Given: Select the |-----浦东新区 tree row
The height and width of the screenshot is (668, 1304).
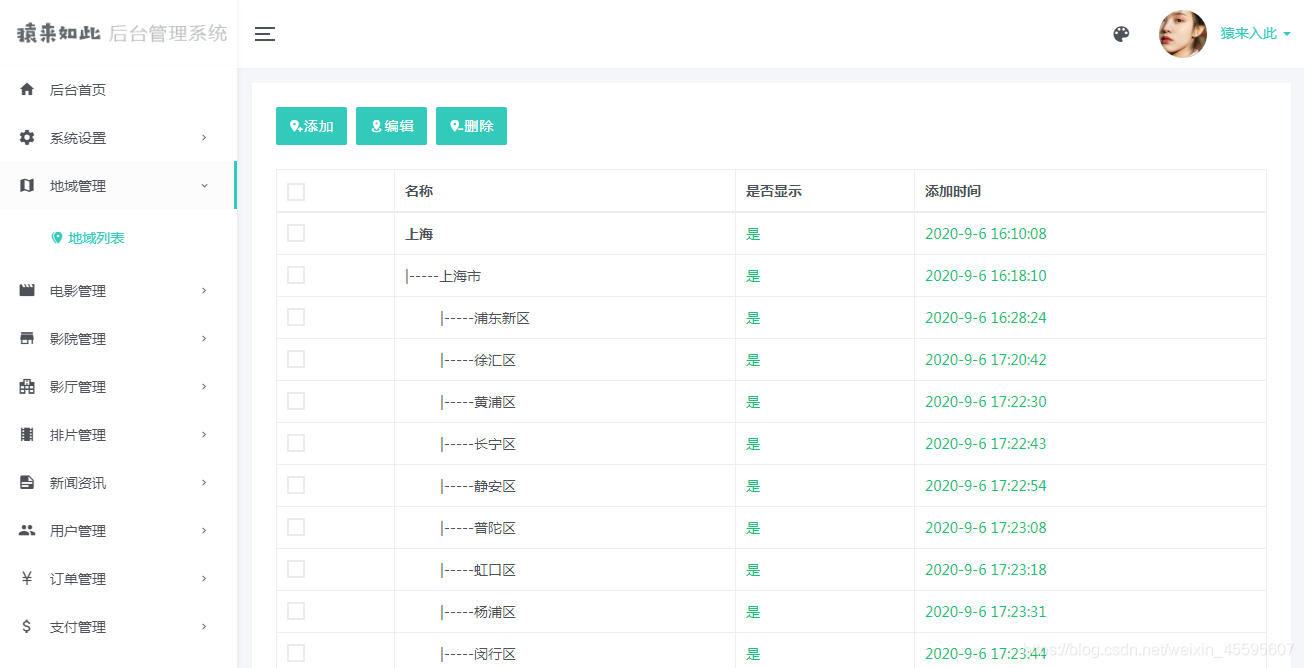Looking at the screenshot, I should (x=485, y=318).
